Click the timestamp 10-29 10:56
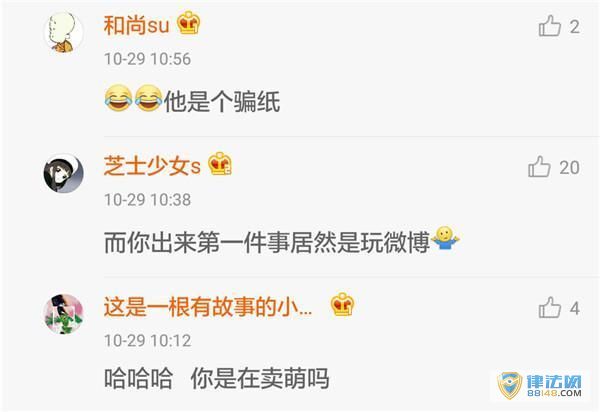 click(147, 59)
